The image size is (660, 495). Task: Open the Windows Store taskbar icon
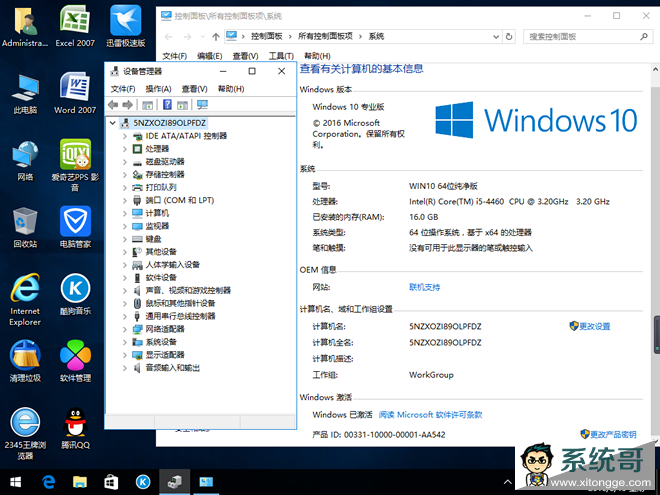(x=111, y=482)
